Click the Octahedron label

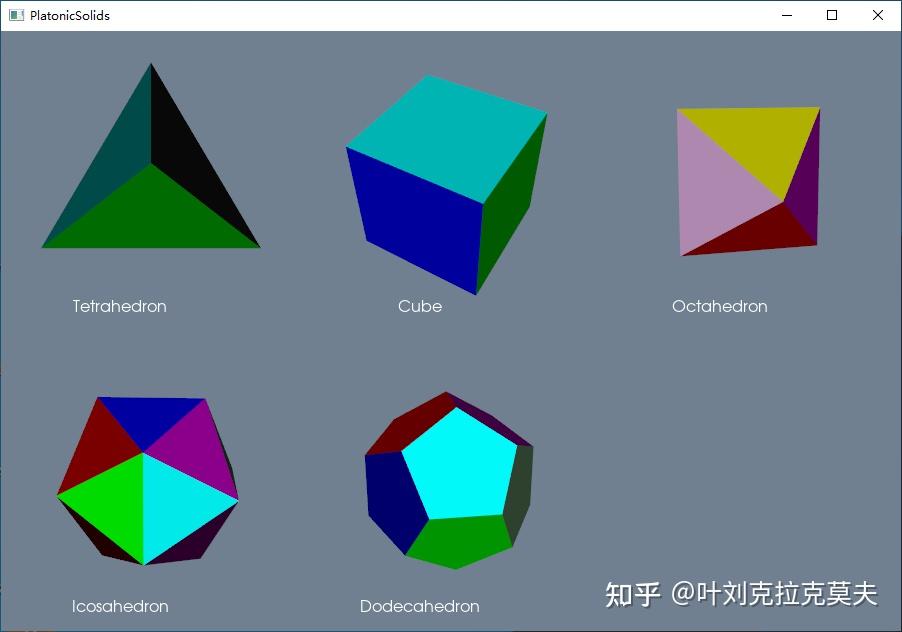point(719,307)
